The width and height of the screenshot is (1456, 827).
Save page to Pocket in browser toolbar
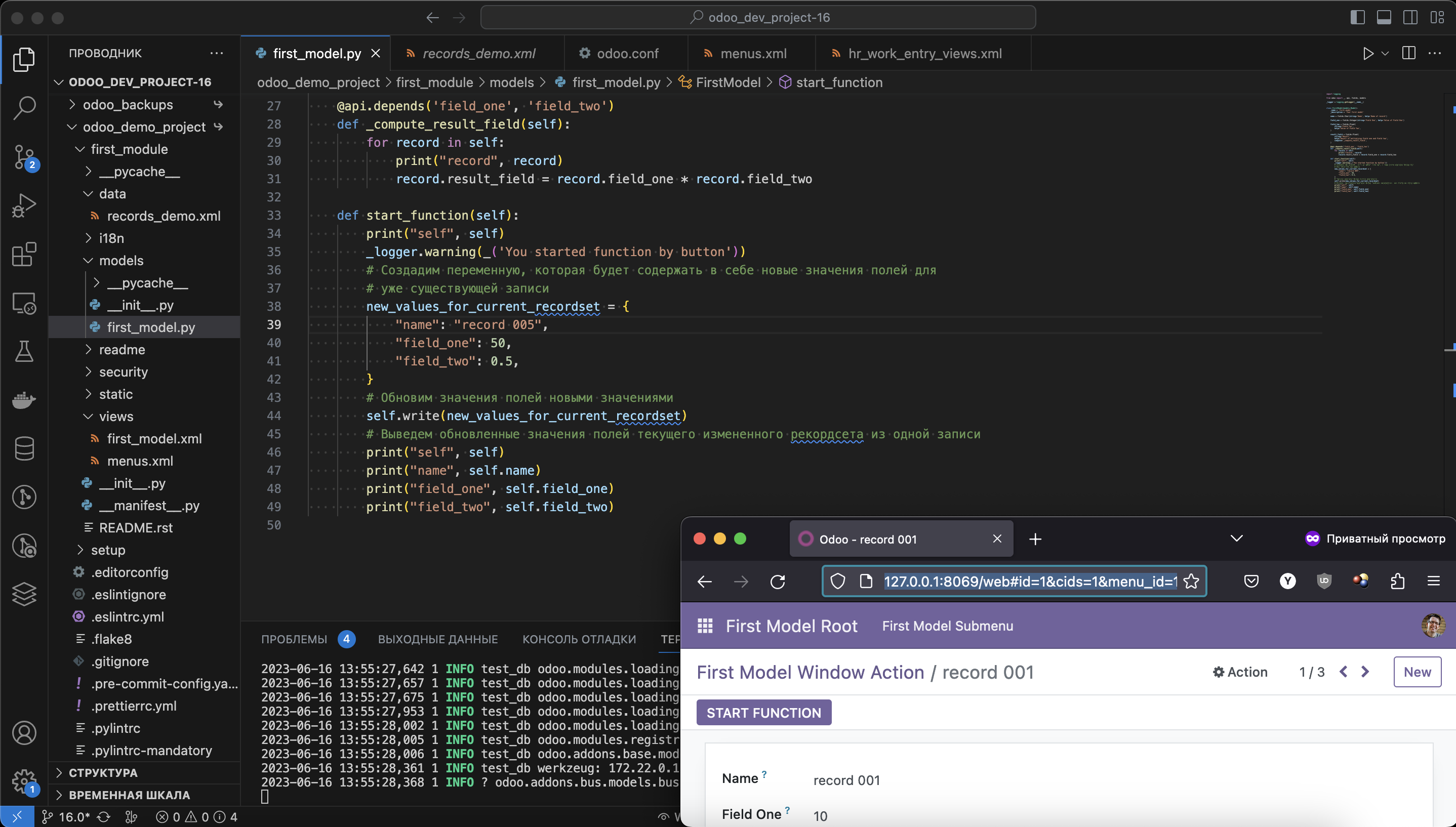click(1251, 581)
